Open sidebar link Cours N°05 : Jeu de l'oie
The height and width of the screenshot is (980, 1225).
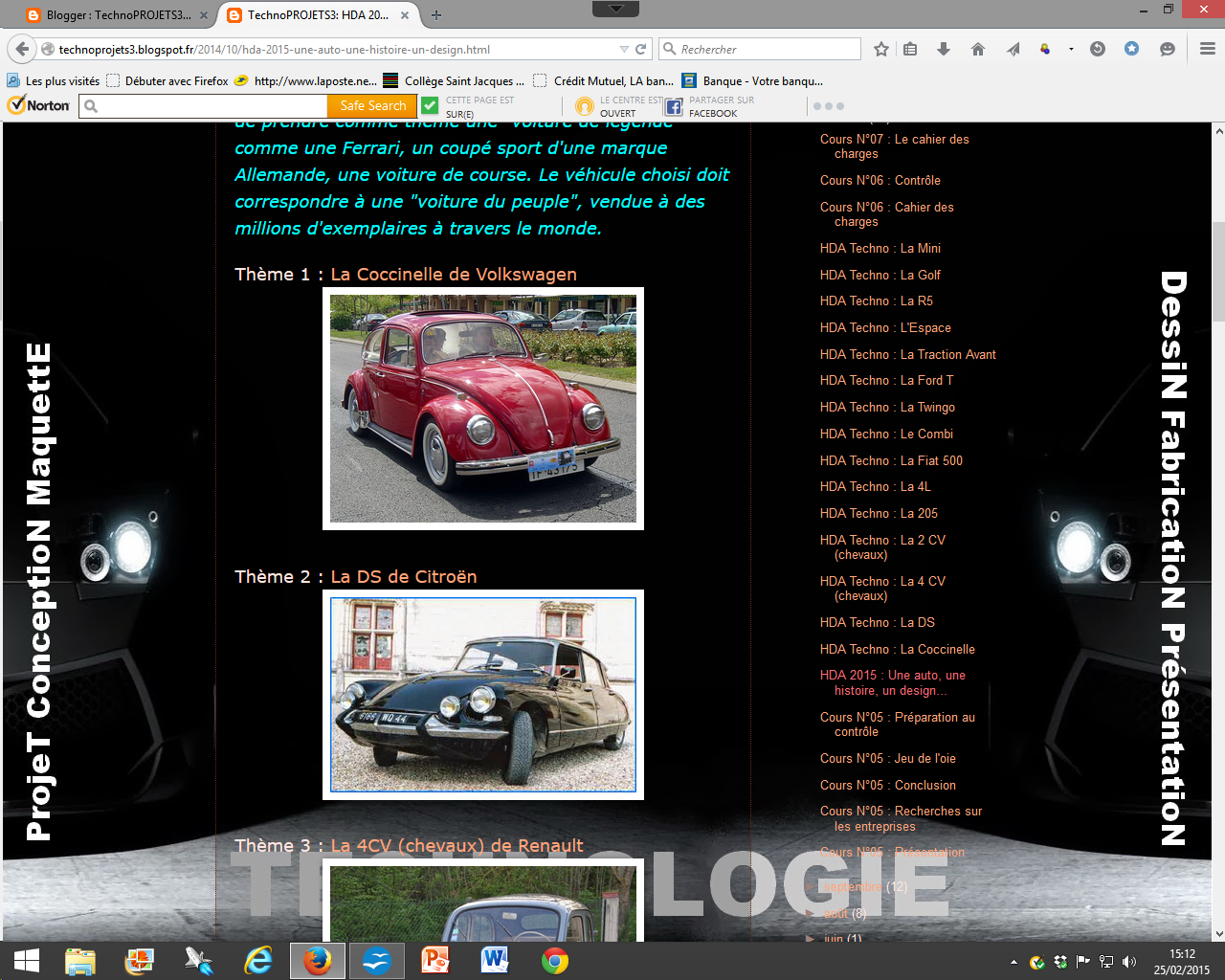pos(888,758)
